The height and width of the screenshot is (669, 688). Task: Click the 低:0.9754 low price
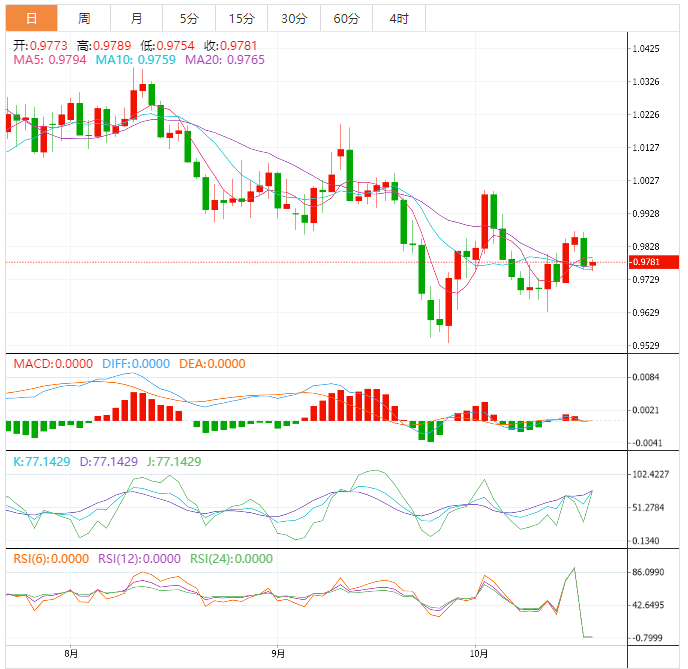click(x=167, y=46)
